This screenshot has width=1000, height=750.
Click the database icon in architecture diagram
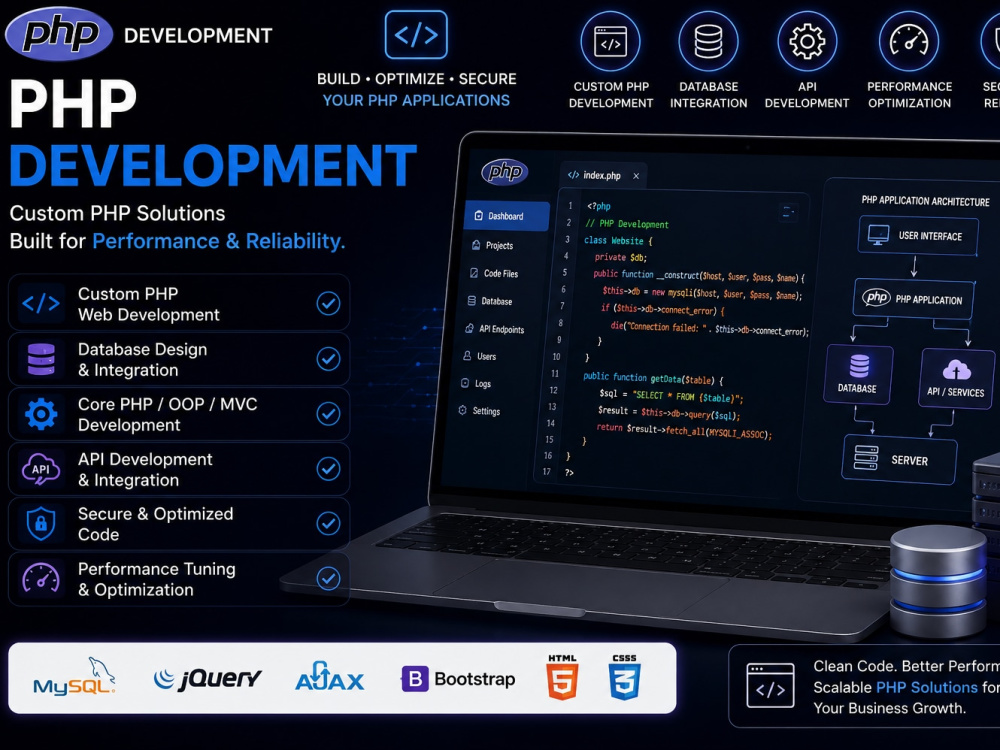click(x=859, y=366)
